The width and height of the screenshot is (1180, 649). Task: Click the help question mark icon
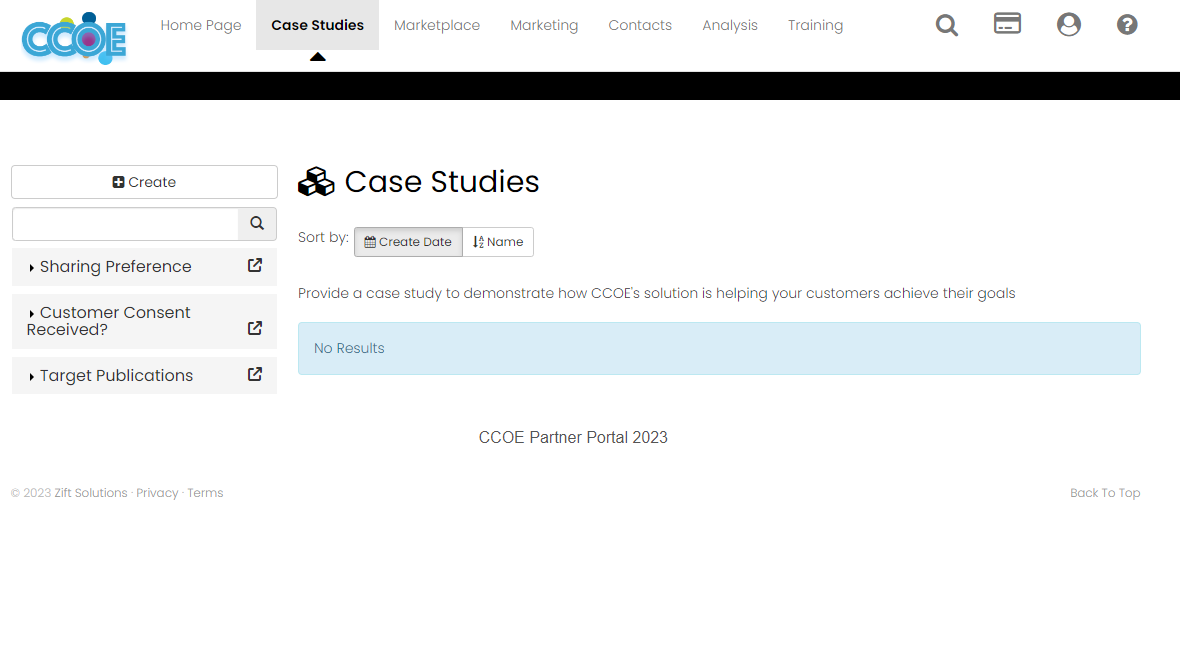click(1127, 24)
